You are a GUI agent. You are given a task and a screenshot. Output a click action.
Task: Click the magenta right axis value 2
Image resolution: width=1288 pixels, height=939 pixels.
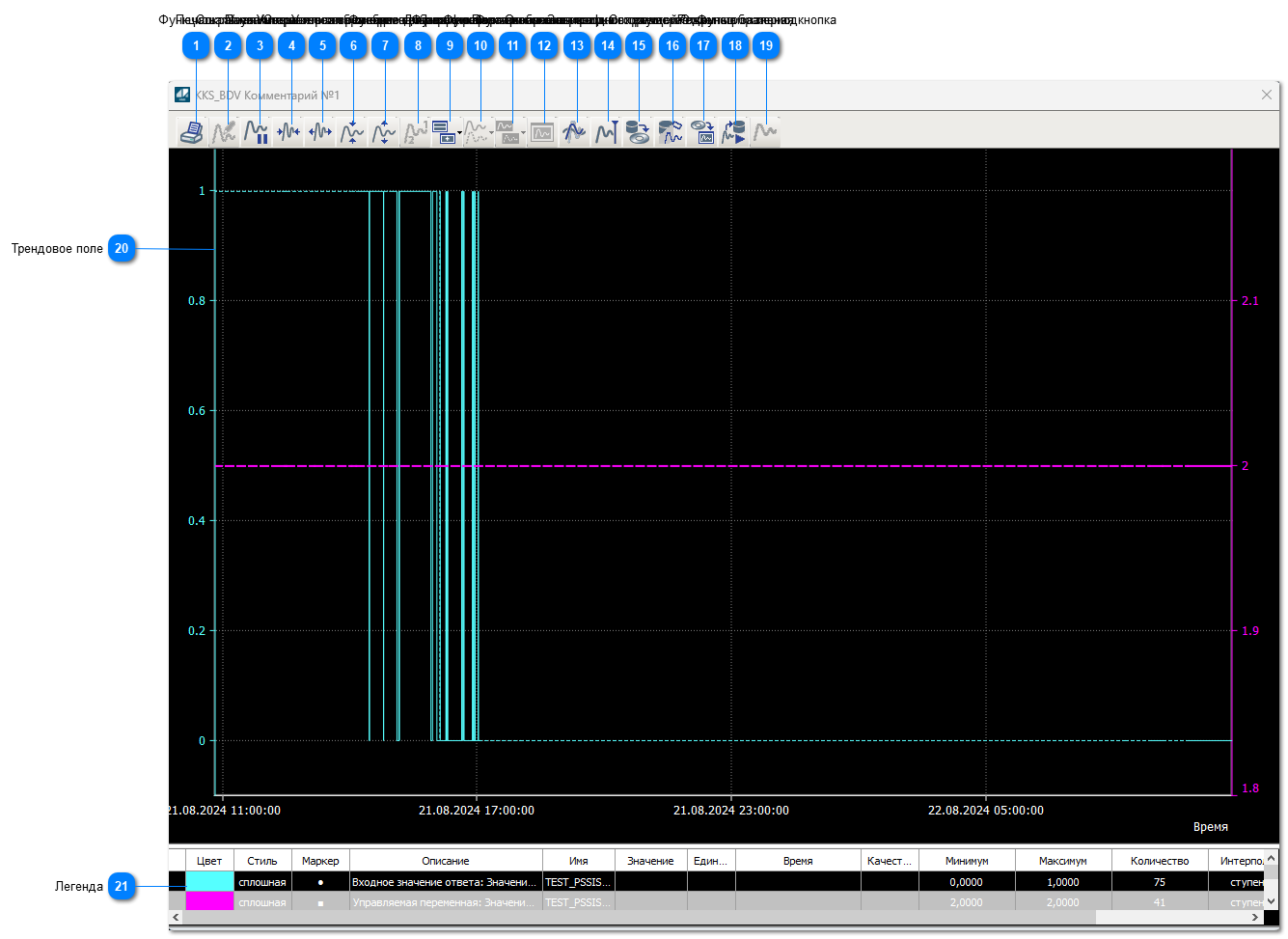[1245, 466]
